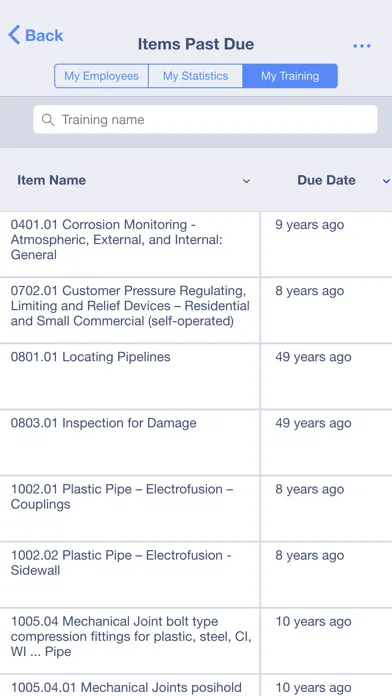This screenshot has width=392, height=696.
Task: Tap the magnifying glass search icon
Action: click(48, 120)
